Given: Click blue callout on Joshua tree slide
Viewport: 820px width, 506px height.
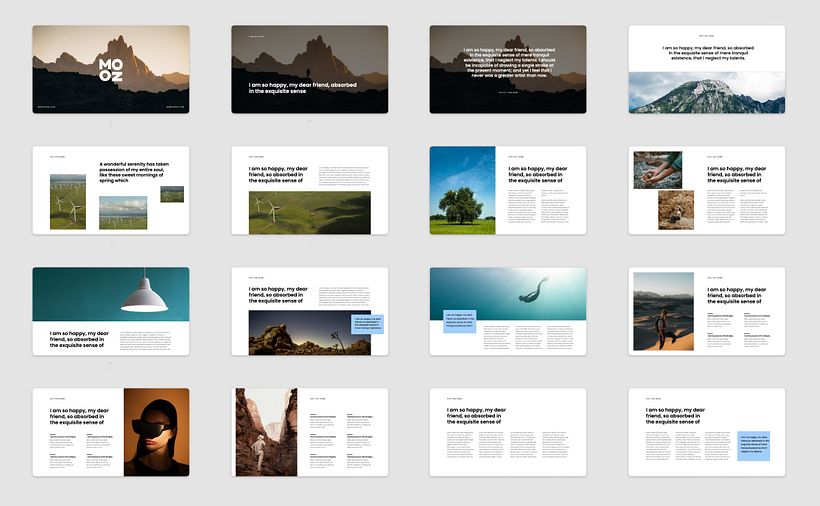Looking at the screenshot, I should pyautogui.click(x=368, y=324).
